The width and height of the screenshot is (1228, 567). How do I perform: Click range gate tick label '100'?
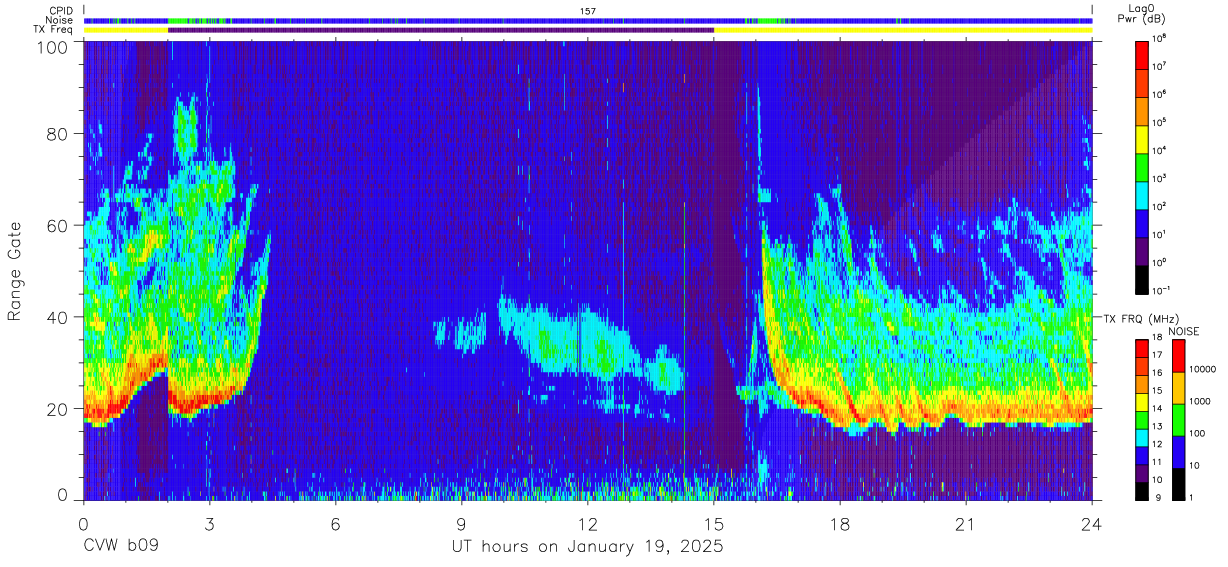pos(54,47)
